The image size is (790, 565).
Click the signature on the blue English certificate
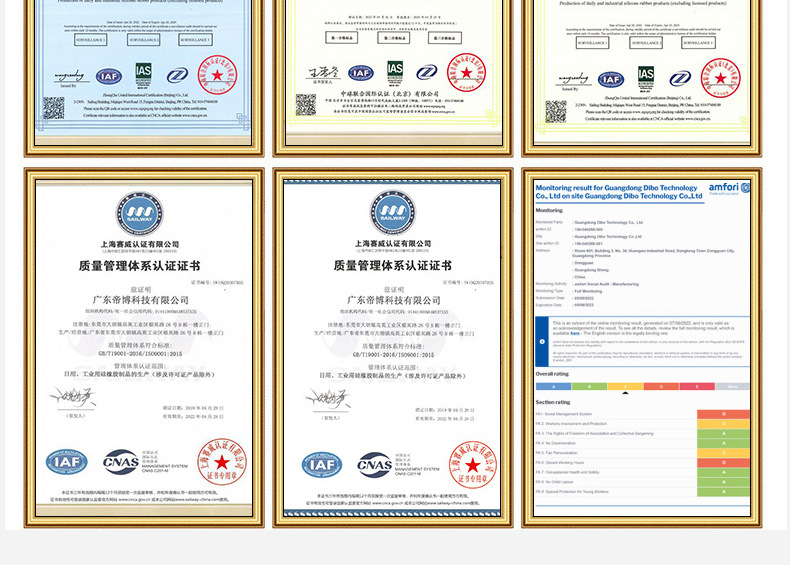[70, 77]
